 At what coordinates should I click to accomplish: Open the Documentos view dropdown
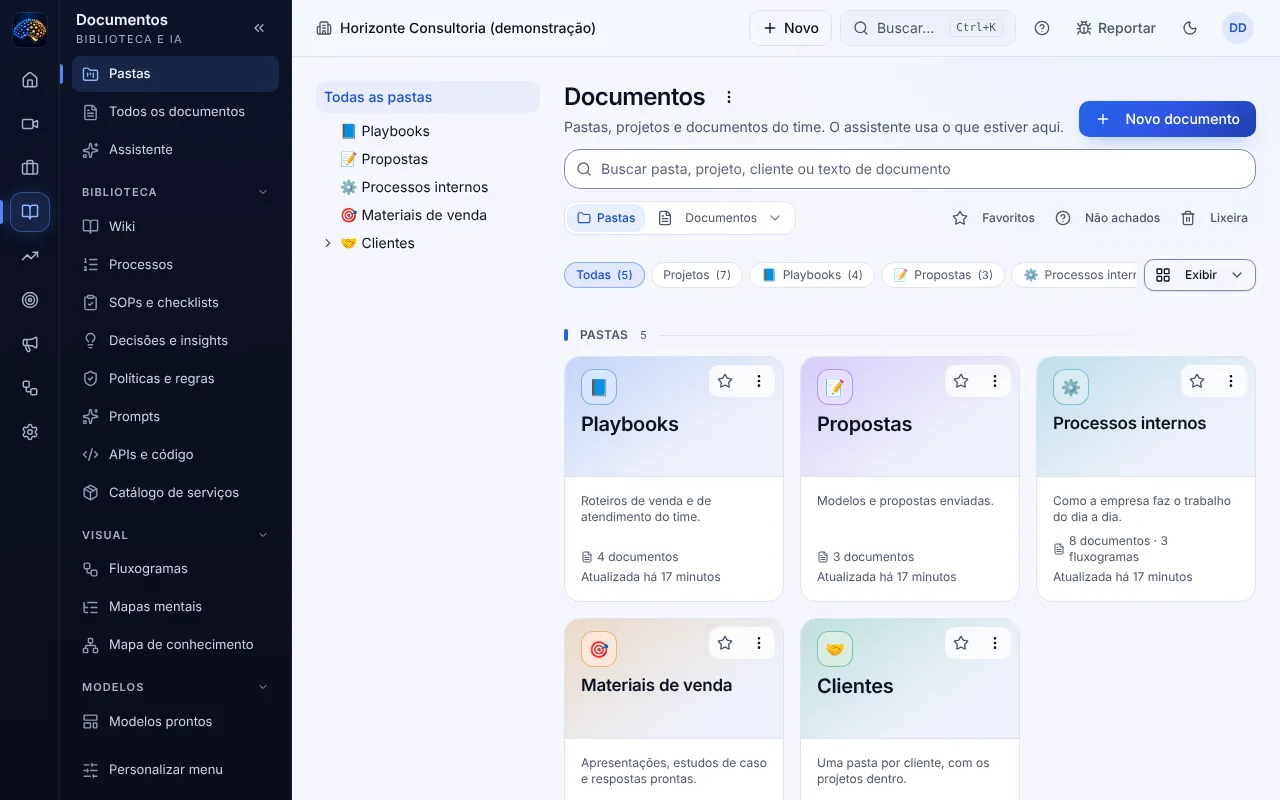[x=720, y=218]
